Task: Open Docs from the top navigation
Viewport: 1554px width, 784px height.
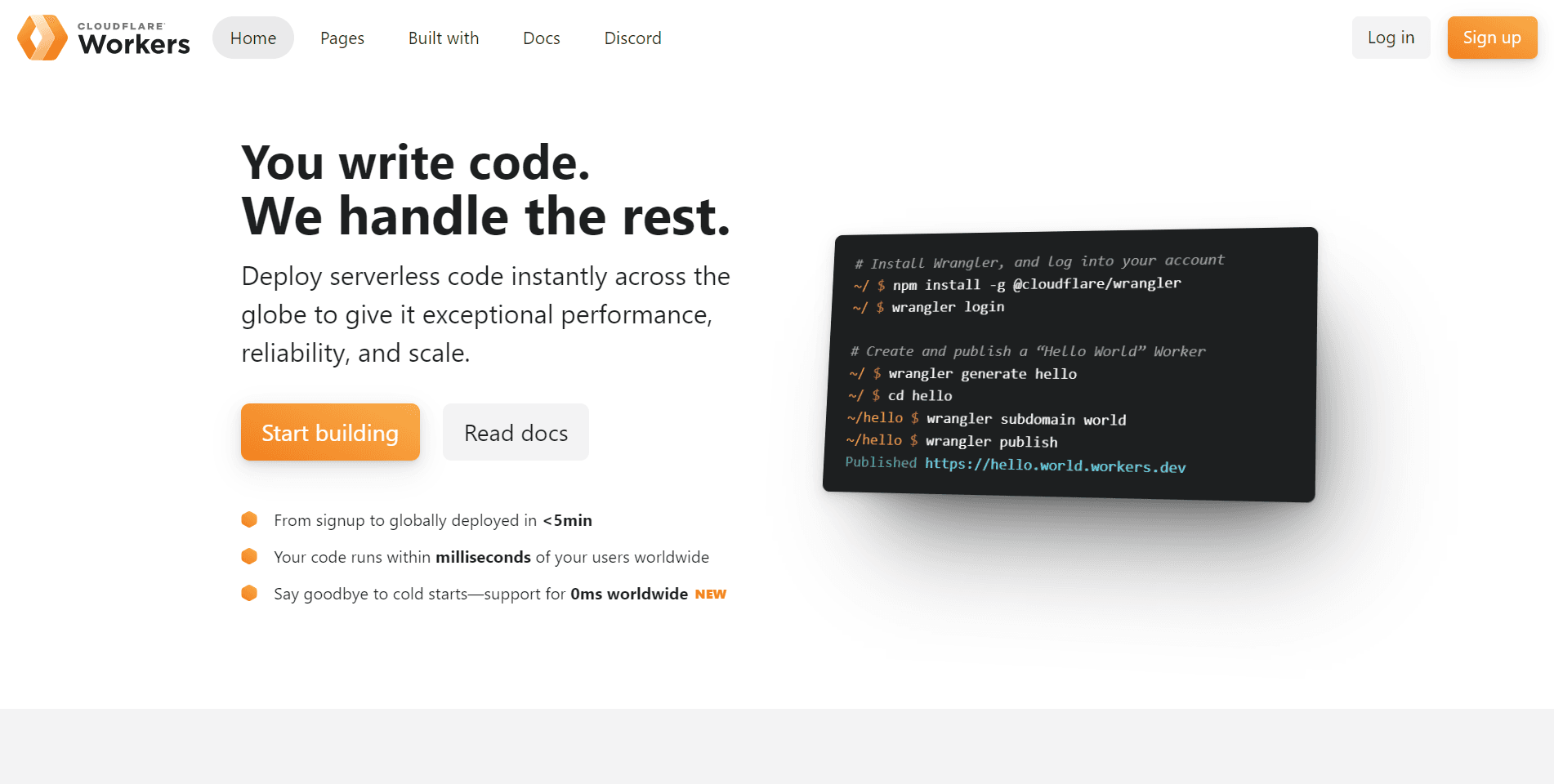Action: pyautogui.click(x=541, y=38)
